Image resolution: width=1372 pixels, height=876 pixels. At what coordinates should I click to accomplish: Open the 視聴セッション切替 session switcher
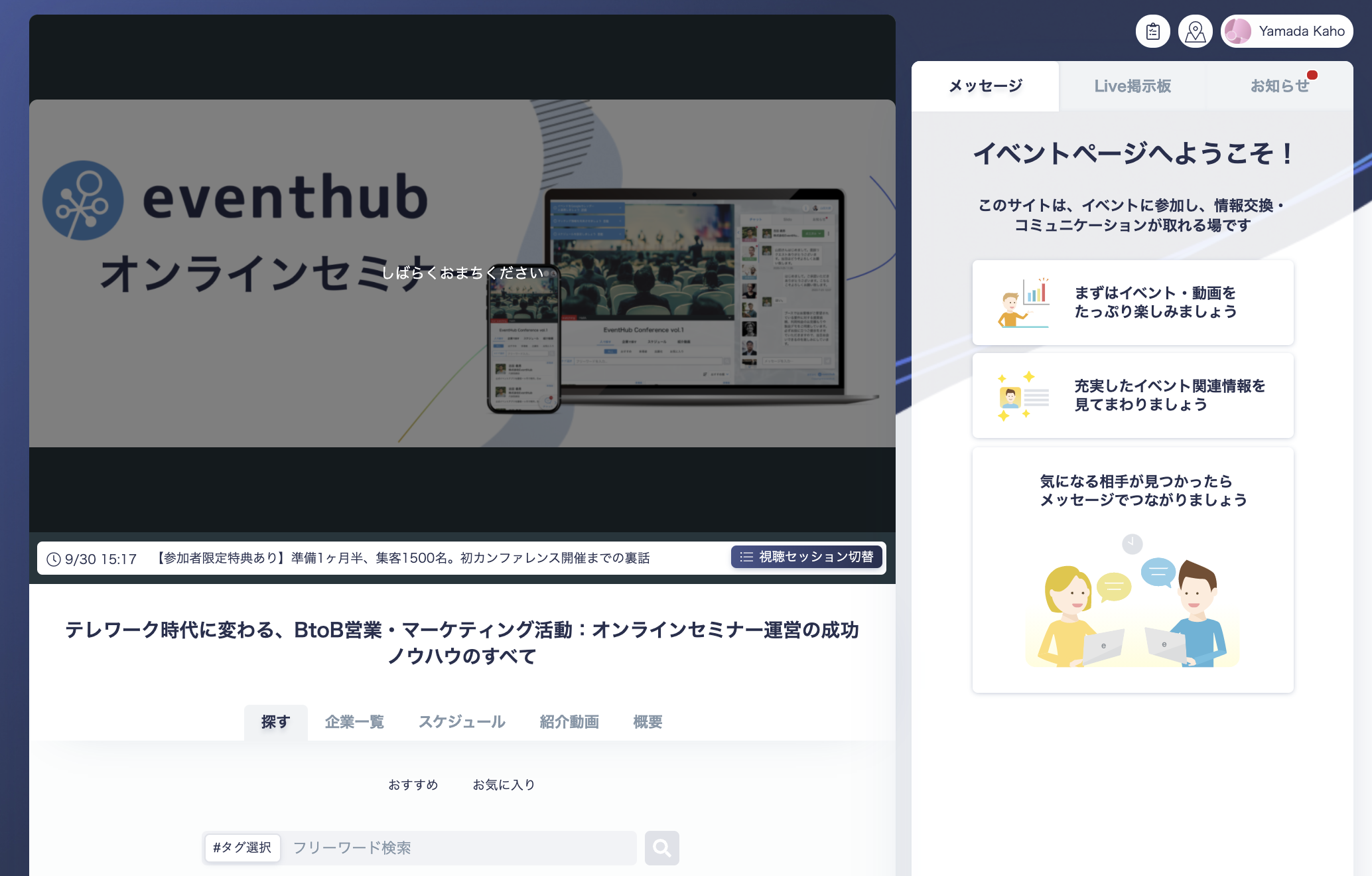click(x=807, y=557)
